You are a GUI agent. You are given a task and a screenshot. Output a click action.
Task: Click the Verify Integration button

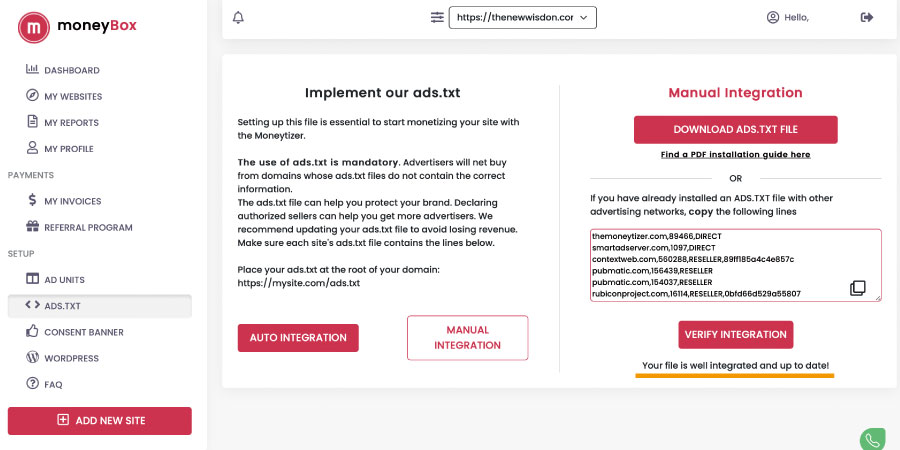tap(735, 335)
